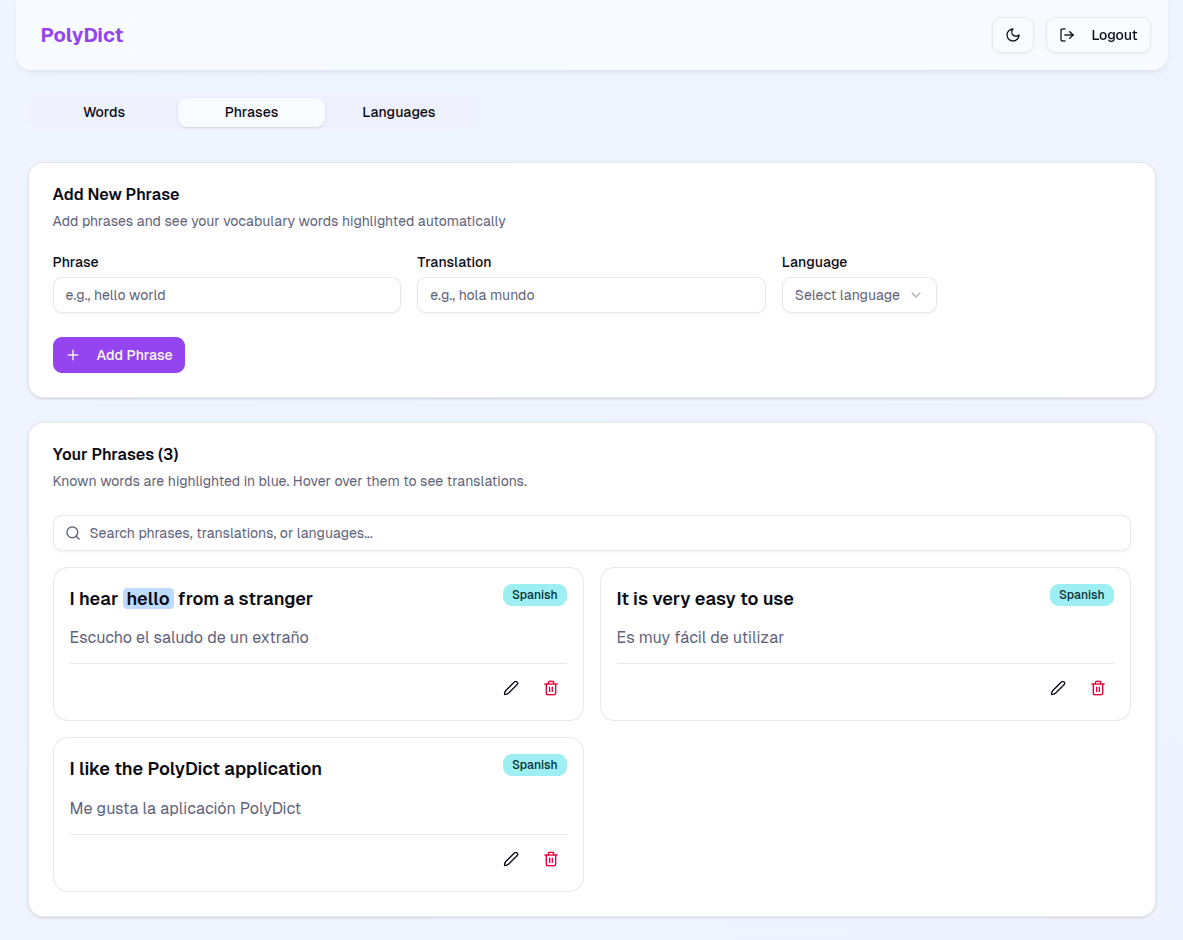Click Spanish badge on 'I hear hello' card
Screen dimensions: 1183x940
tap(534, 595)
